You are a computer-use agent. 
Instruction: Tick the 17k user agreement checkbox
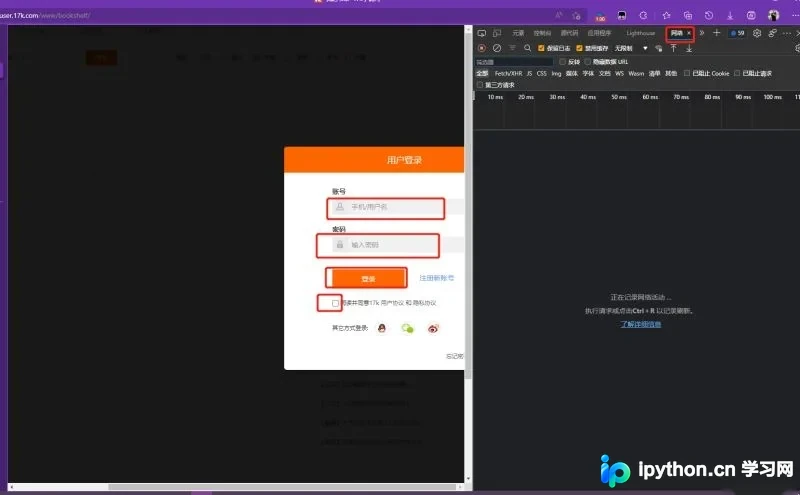pos(335,303)
